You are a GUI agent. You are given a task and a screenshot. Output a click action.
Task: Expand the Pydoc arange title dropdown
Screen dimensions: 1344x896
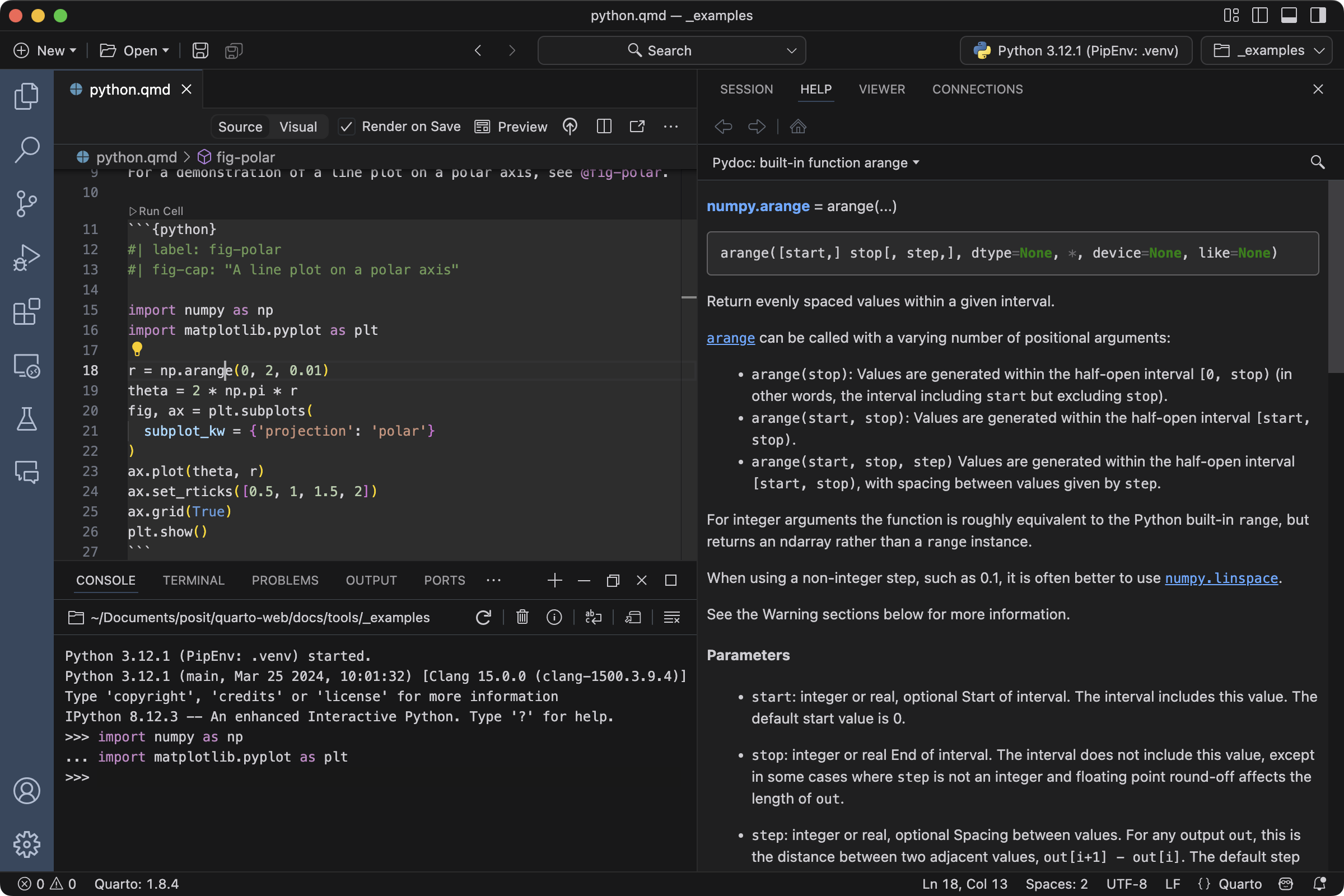(x=917, y=163)
